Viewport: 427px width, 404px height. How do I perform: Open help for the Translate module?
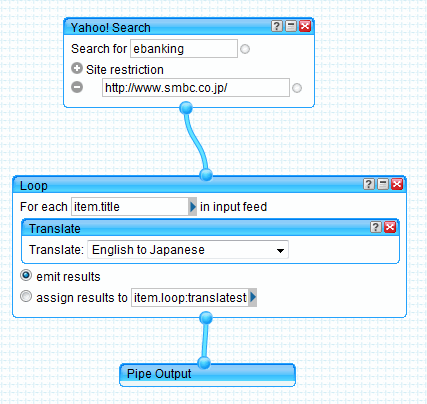point(376,227)
